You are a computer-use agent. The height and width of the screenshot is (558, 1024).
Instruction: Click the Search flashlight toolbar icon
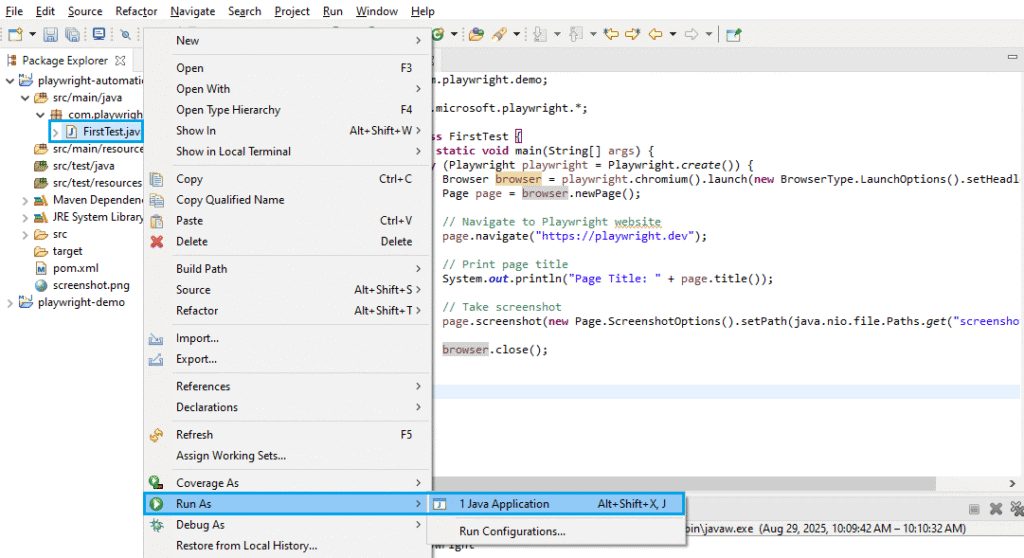[x=500, y=34]
